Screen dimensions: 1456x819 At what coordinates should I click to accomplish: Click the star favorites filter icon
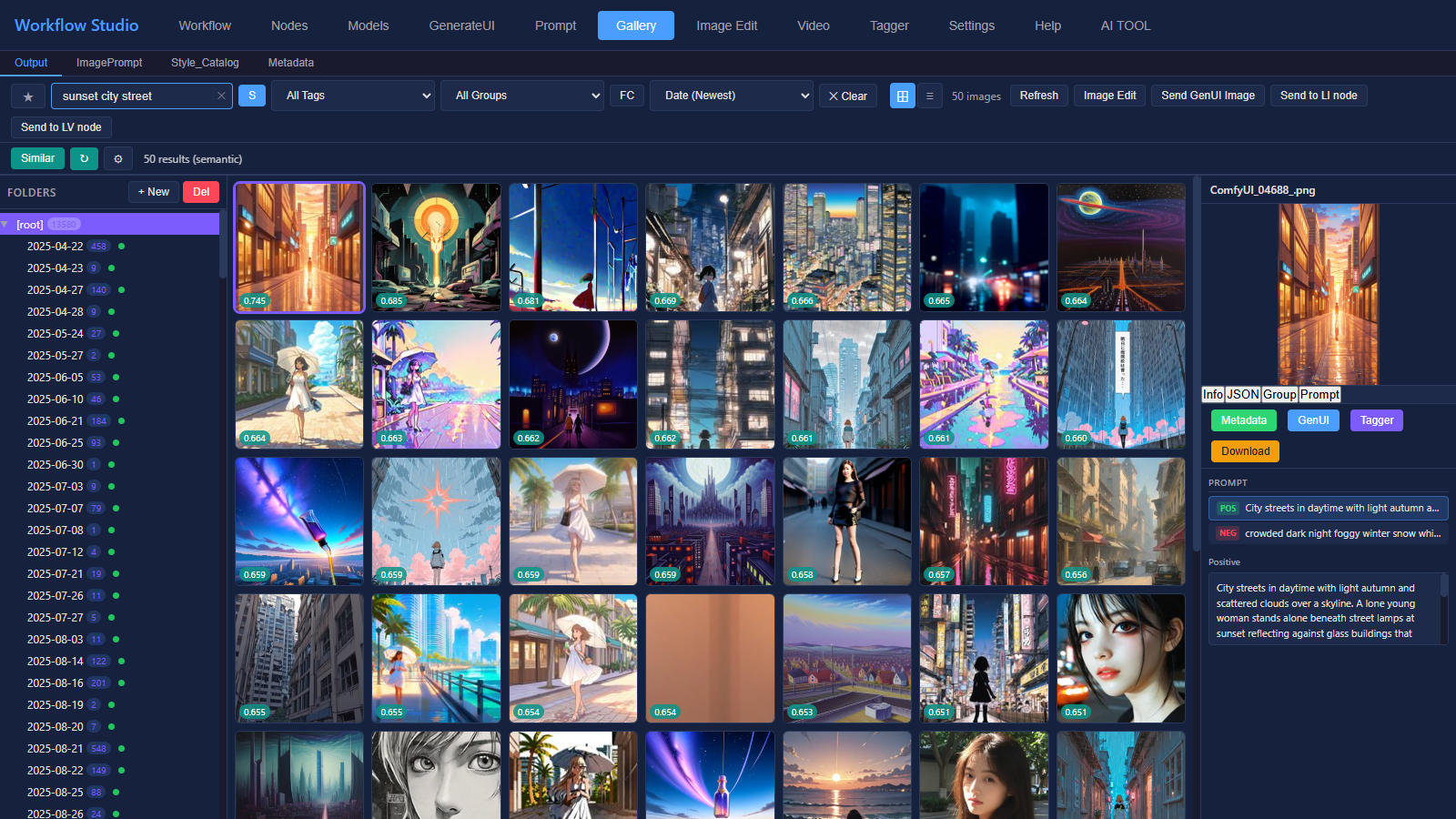28,96
